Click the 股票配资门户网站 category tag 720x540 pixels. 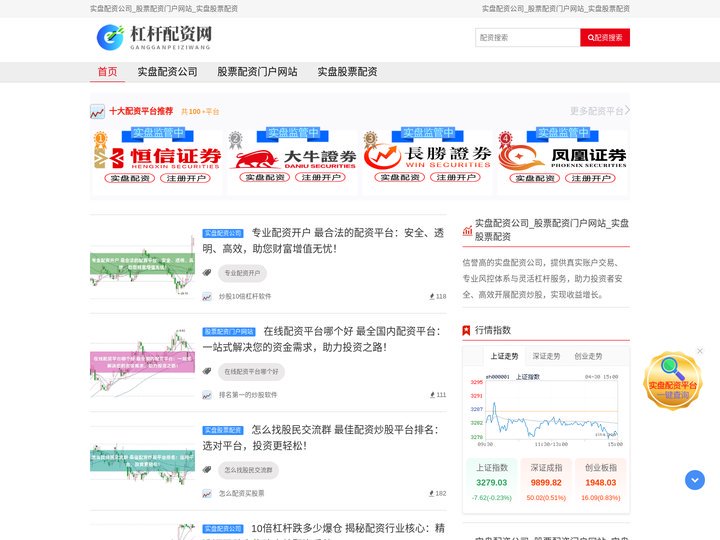point(229,332)
